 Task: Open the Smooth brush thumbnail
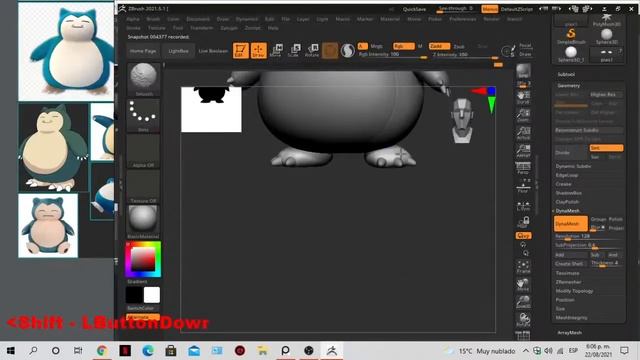tap(143, 79)
